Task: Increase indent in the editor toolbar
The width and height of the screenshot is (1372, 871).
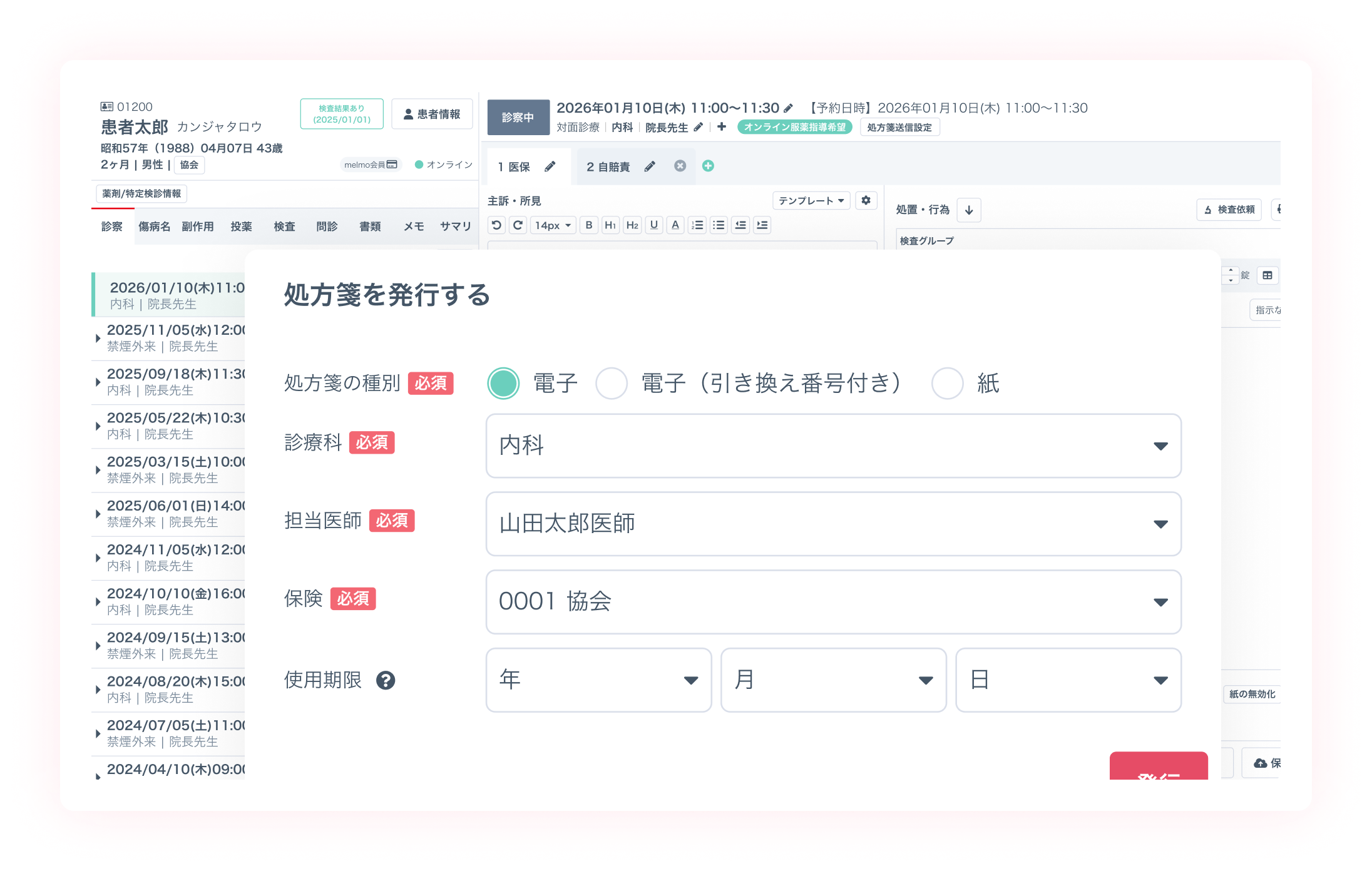Action: click(x=762, y=225)
